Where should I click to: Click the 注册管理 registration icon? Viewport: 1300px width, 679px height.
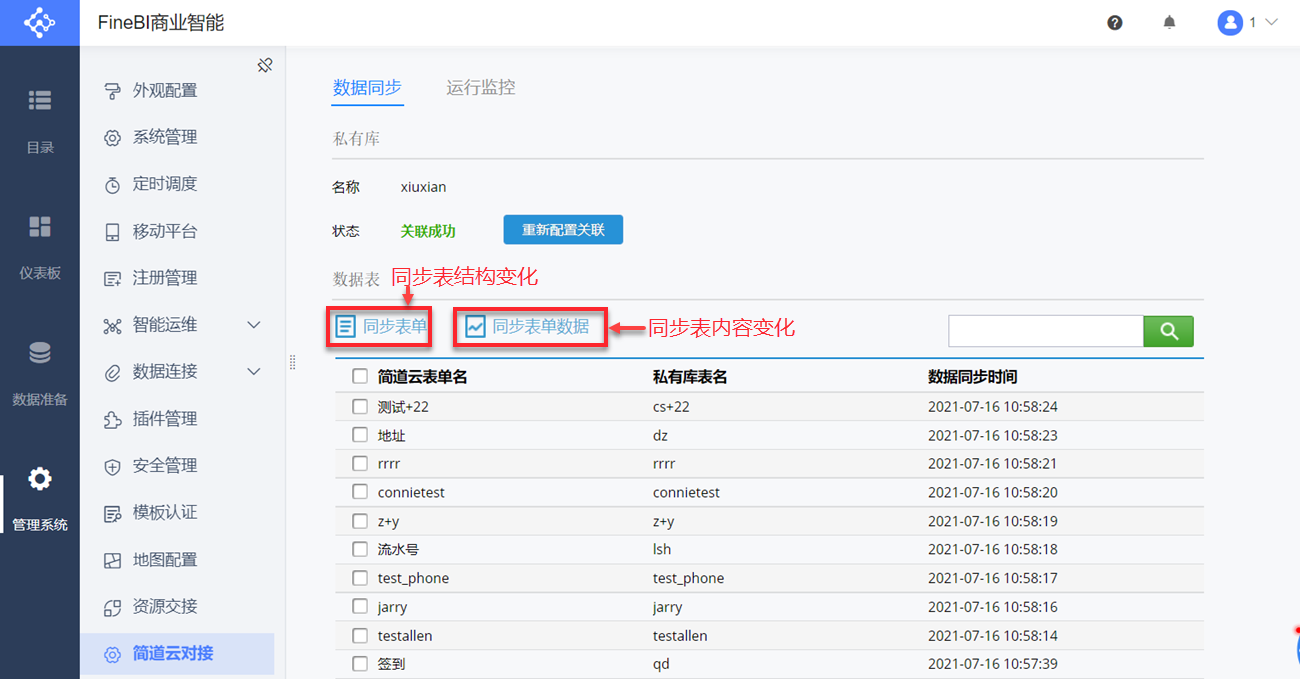tap(113, 278)
